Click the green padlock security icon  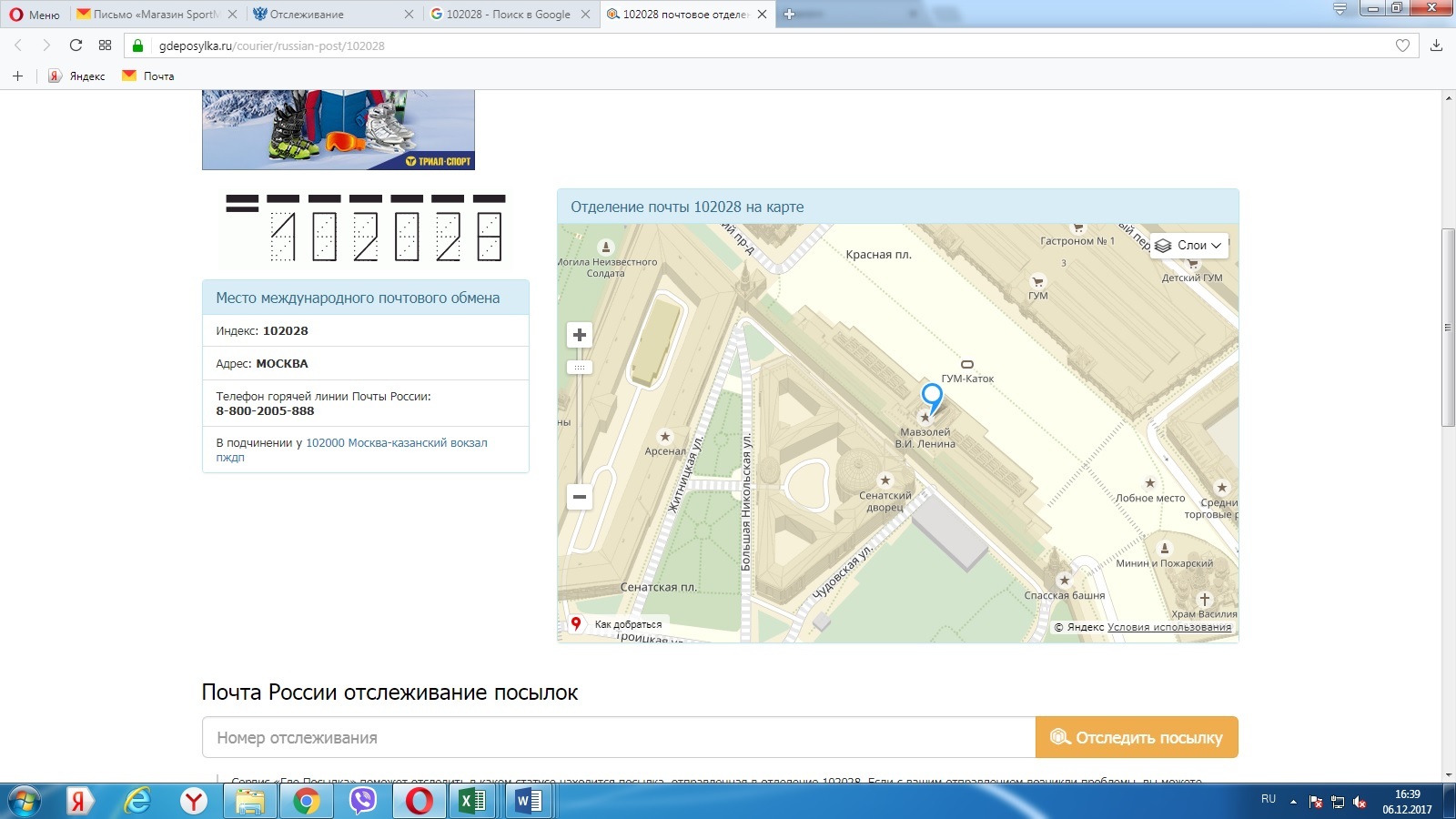pos(138,45)
